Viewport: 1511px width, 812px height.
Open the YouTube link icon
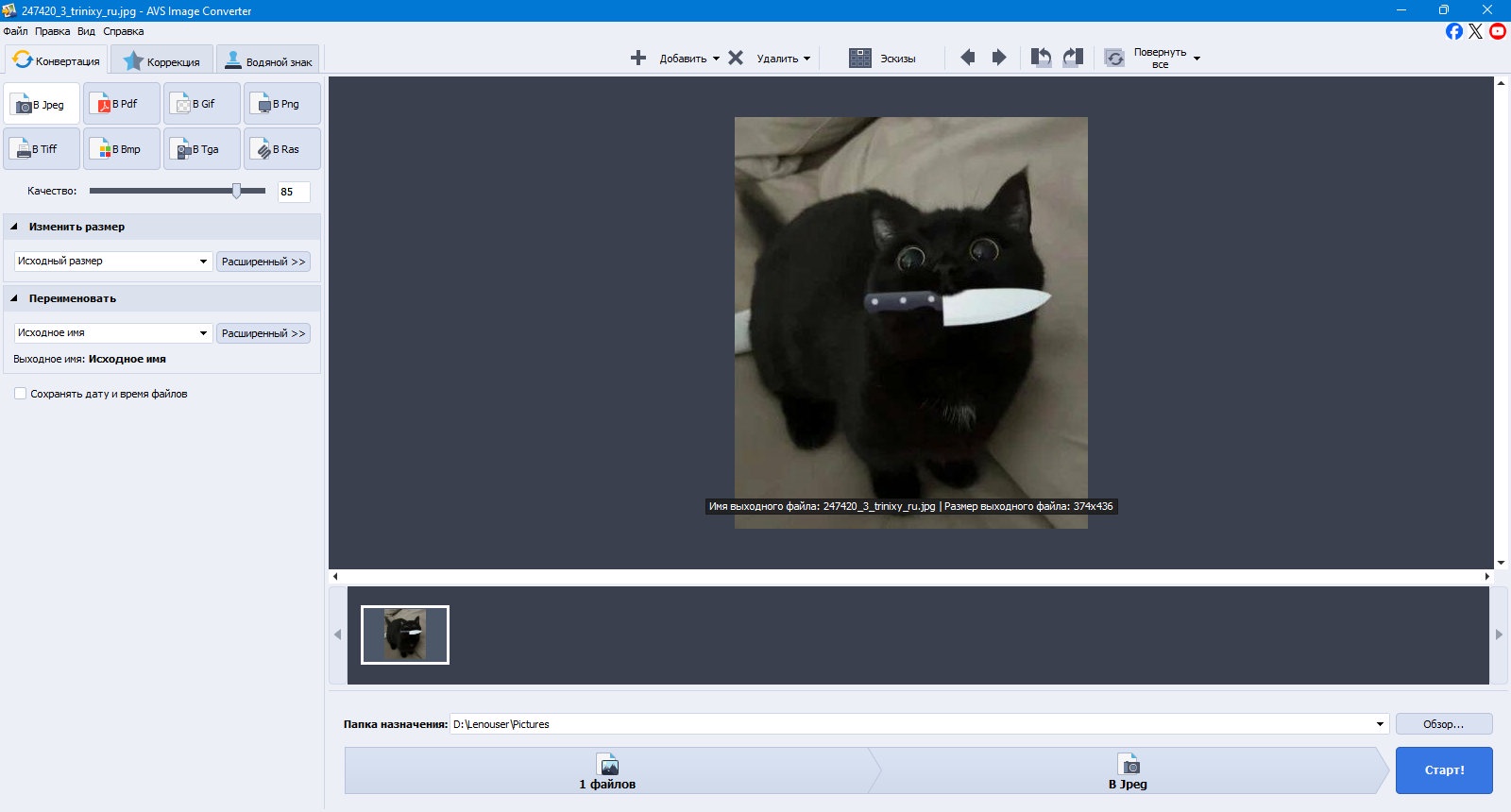point(1498,31)
